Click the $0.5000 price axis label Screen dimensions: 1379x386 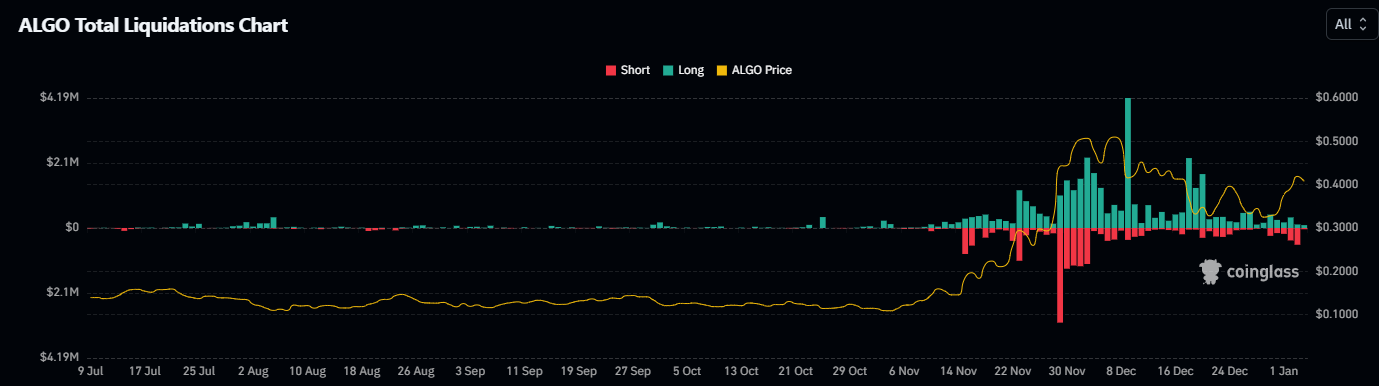click(1336, 141)
